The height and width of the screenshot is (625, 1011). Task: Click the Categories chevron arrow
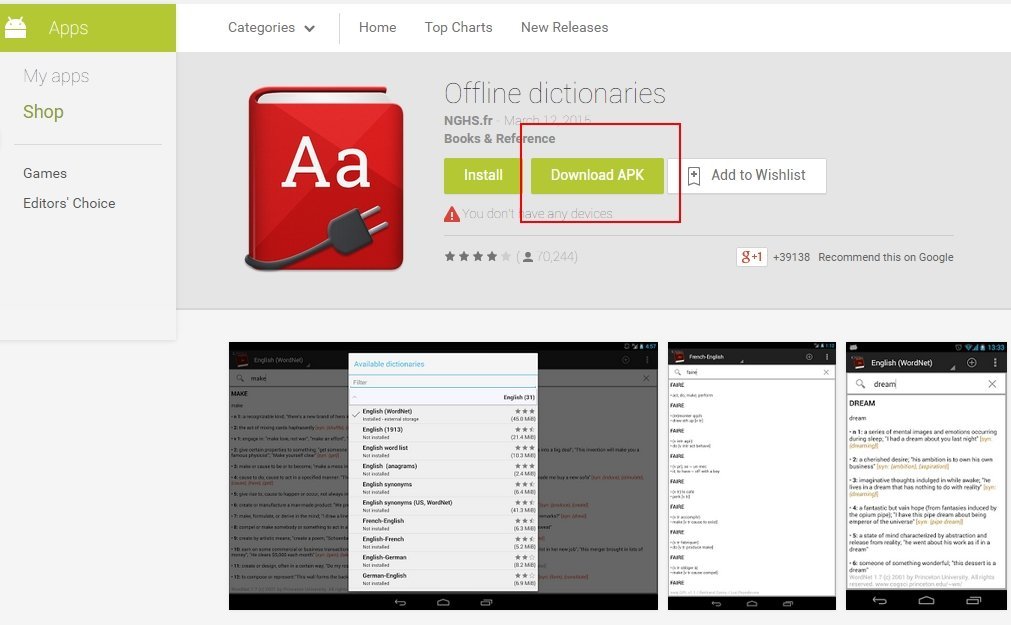[x=309, y=28]
